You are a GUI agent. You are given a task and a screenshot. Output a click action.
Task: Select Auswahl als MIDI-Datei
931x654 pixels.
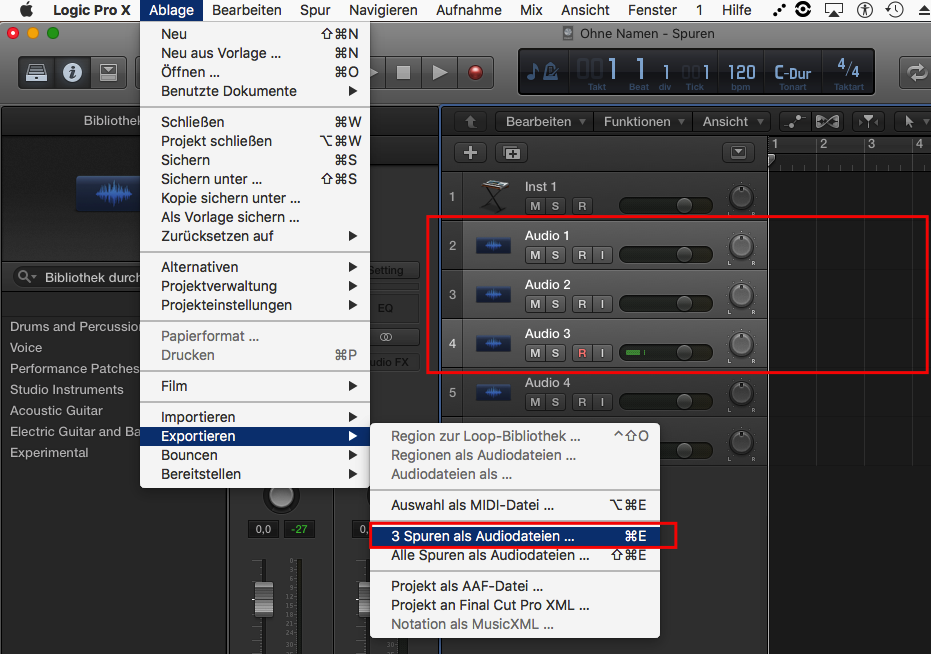515,505
